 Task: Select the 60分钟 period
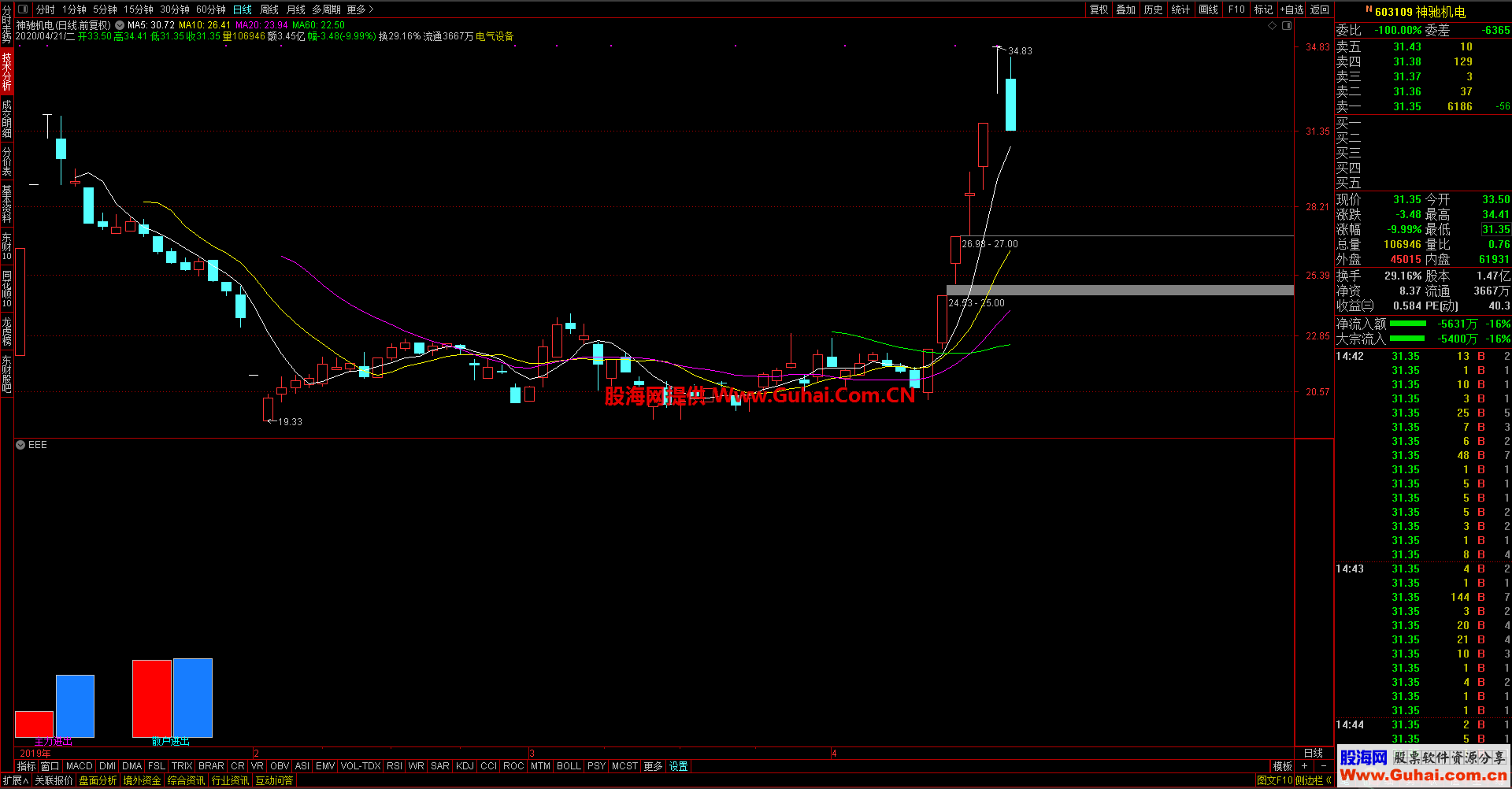point(211,9)
